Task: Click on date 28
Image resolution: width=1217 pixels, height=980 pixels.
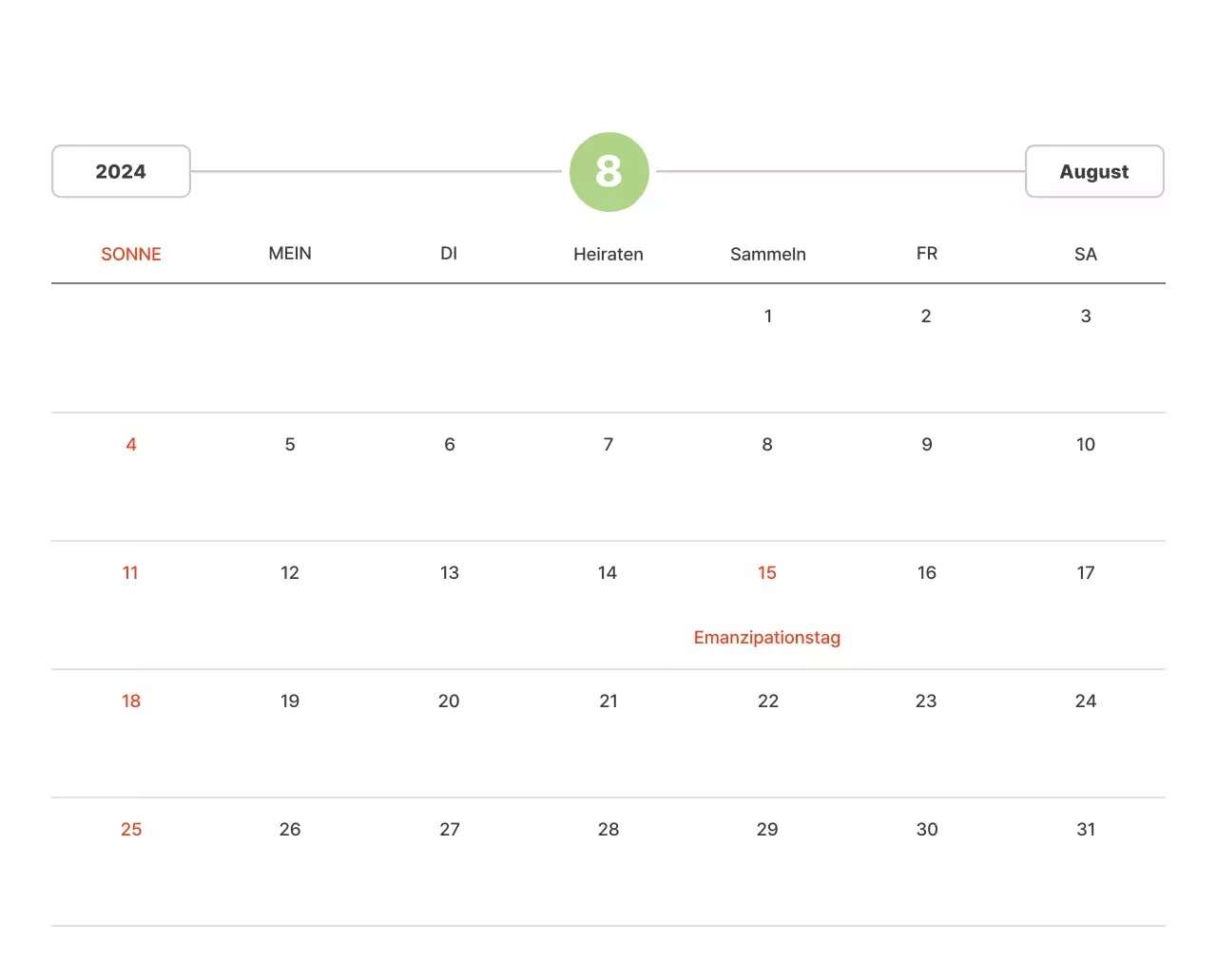Action: pyautogui.click(x=608, y=829)
